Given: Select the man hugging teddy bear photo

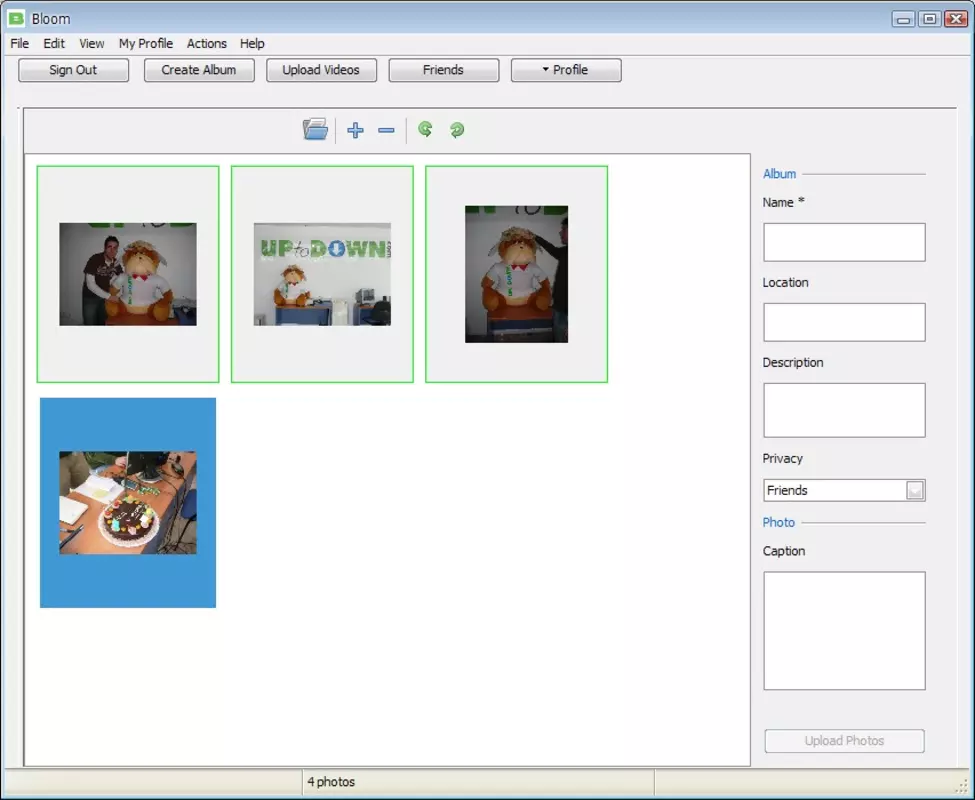Looking at the screenshot, I should (128, 274).
